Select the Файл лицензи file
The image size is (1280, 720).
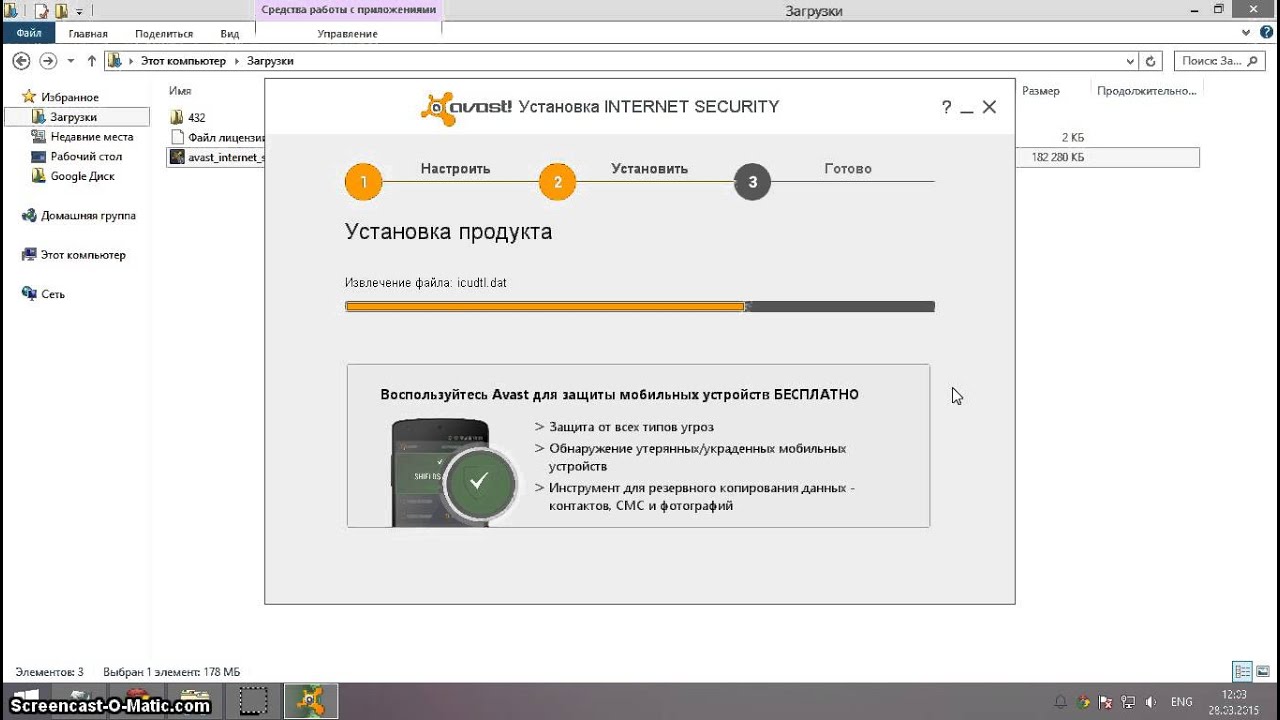[x=217, y=137]
